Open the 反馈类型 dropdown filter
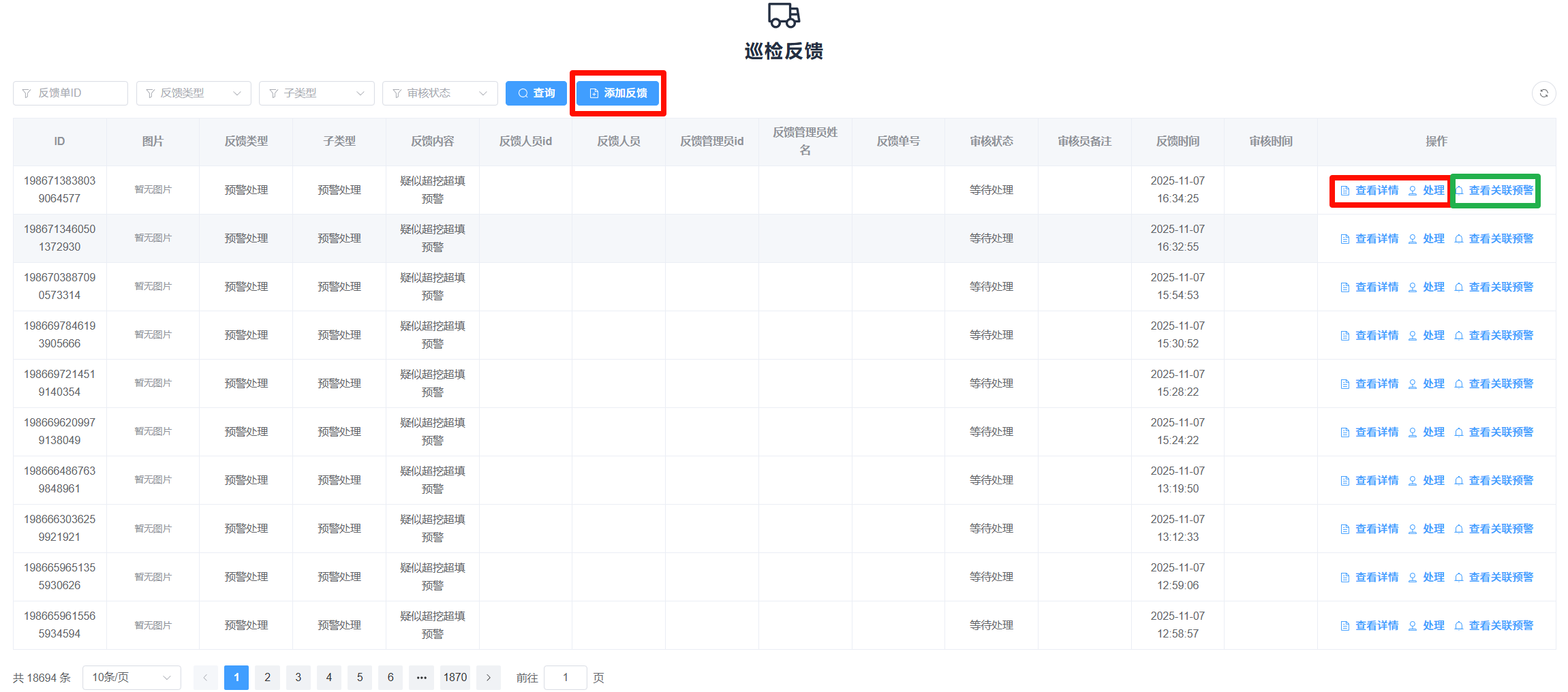This screenshot has width=1568, height=692. point(194,93)
